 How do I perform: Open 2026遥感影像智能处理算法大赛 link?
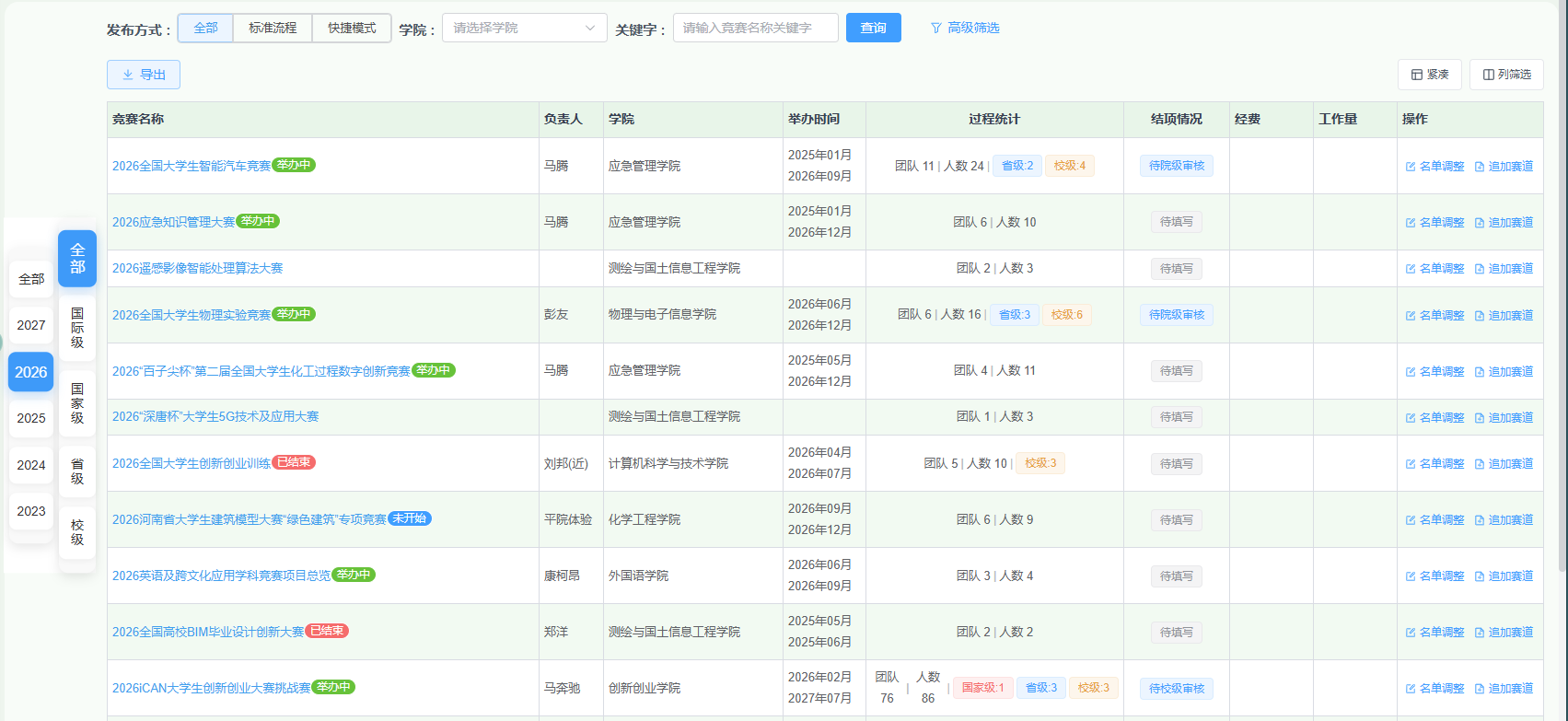[x=198, y=268]
